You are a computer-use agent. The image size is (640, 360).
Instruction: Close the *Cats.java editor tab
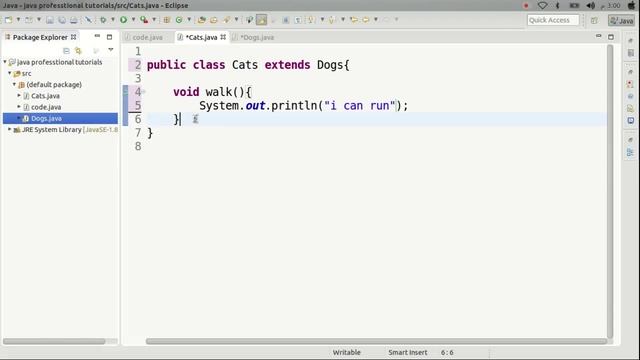click(x=223, y=37)
